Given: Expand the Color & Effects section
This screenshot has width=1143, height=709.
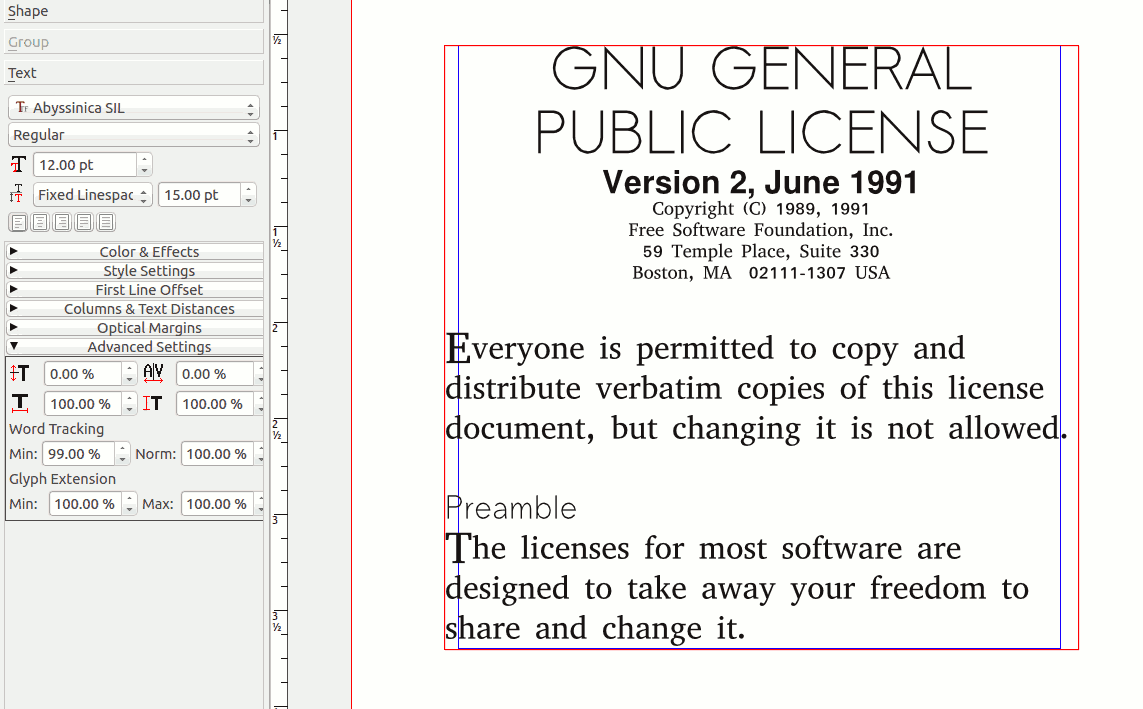Looking at the screenshot, I should coord(135,252).
